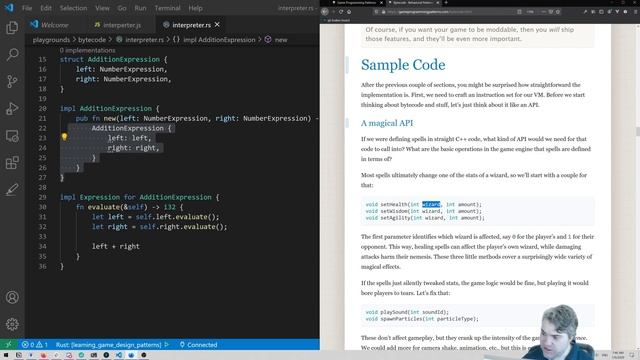Close the interpreter.rs editor tab

(217, 24)
